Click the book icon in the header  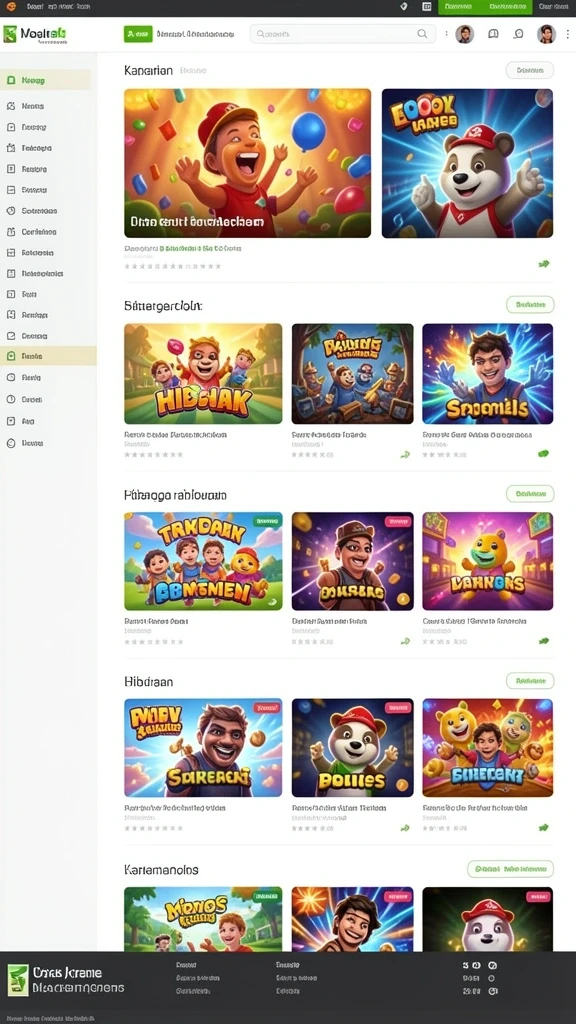[493, 34]
